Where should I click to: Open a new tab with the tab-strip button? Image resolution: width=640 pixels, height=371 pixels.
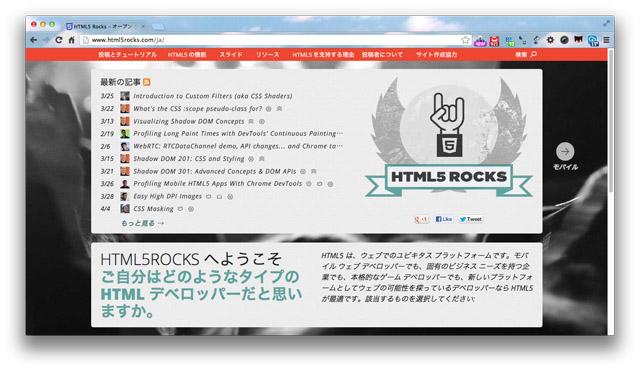(x=158, y=27)
